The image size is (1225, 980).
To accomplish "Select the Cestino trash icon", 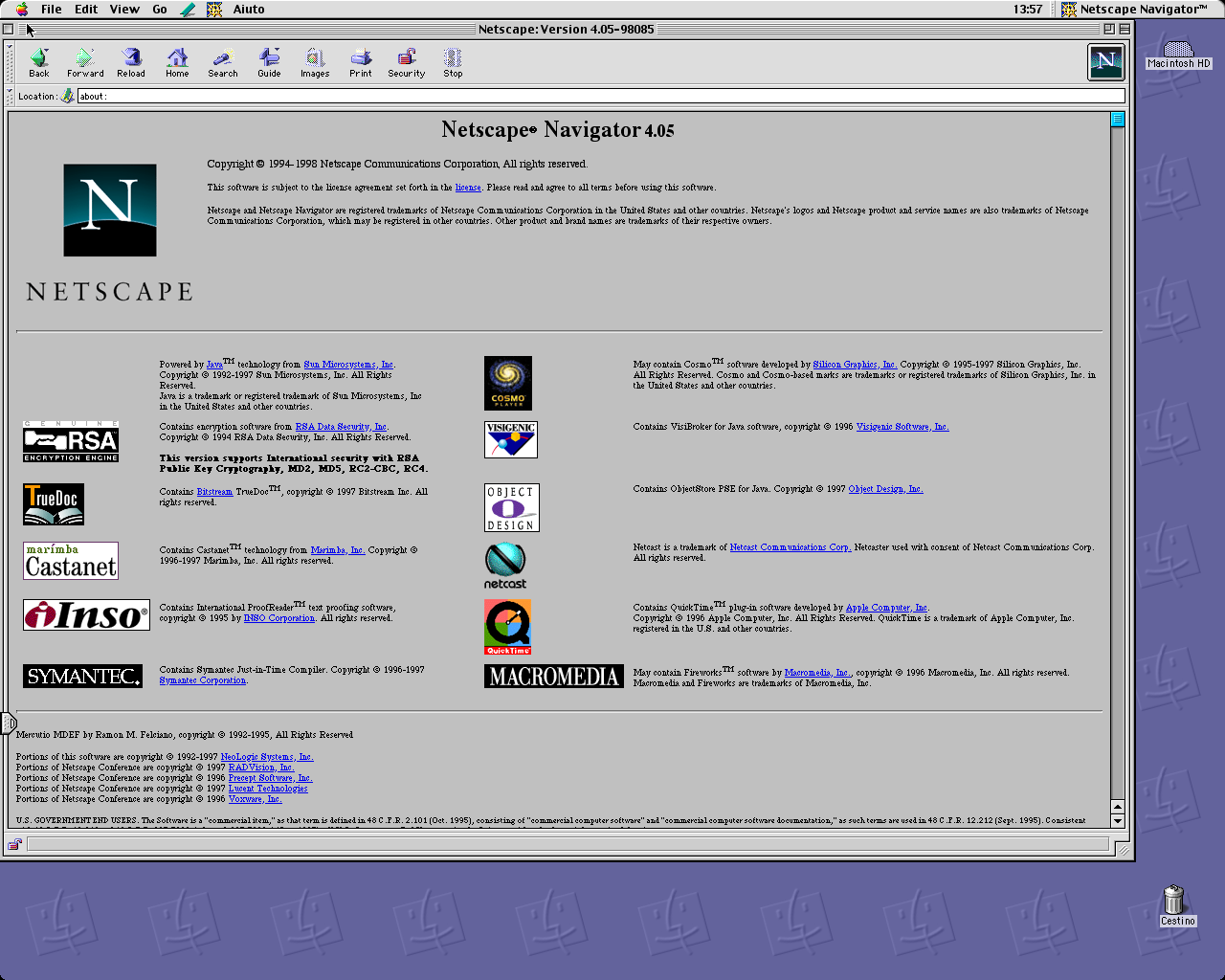I will pyautogui.click(x=1176, y=905).
